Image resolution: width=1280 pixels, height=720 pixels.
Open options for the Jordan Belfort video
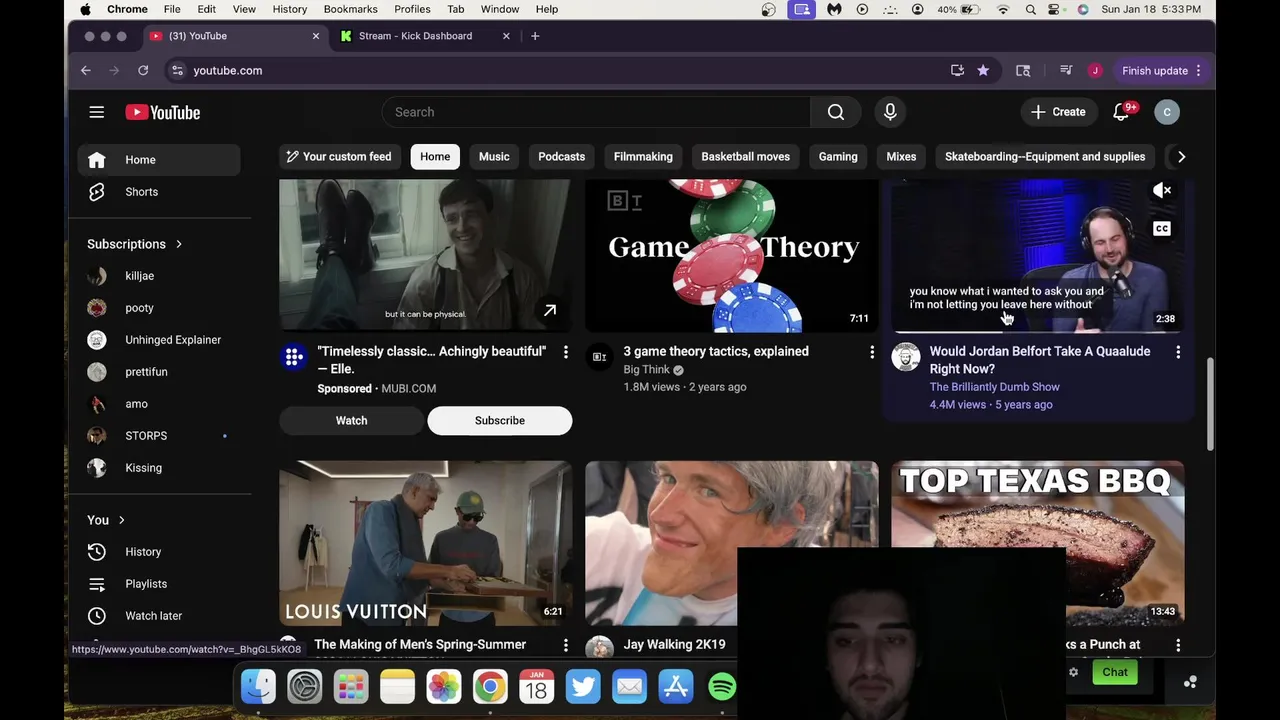pyautogui.click(x=1178, y=352)
